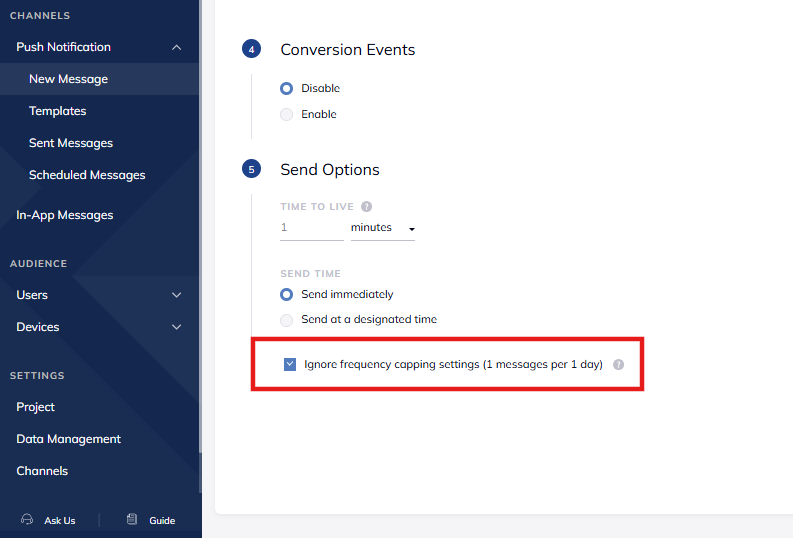The width and height of the screenshot is (793, 538).
Task: Go to Sent Messages
Action: tap(71, 143)
